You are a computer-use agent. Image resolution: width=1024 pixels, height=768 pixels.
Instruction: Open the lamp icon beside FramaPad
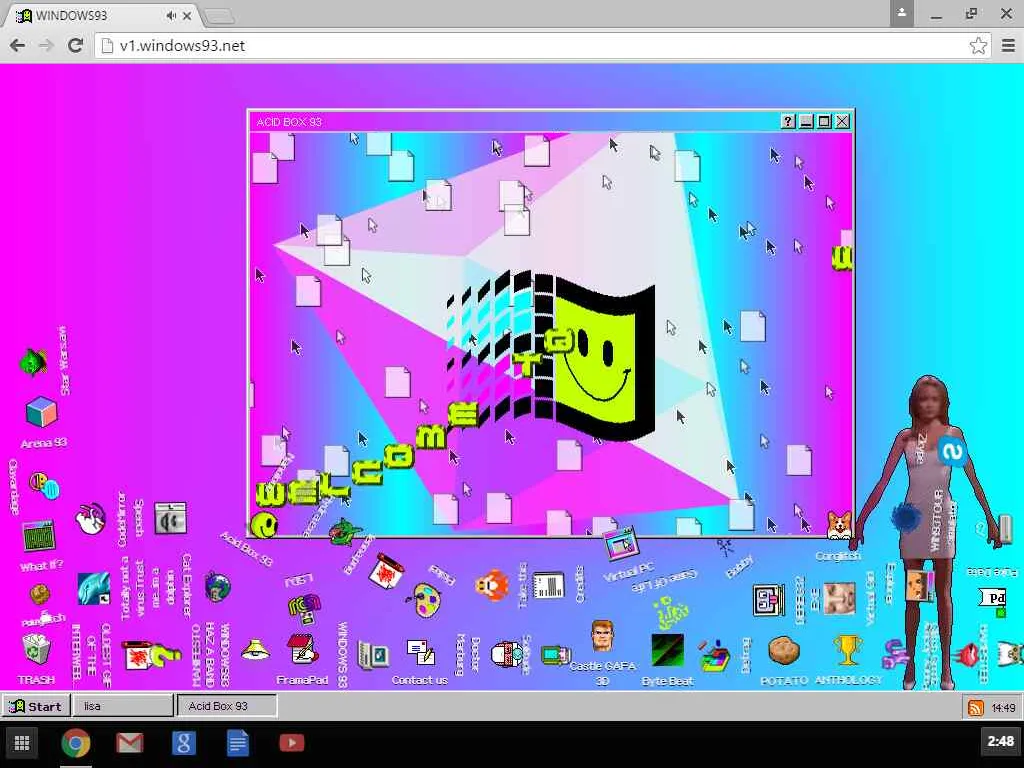[x=255, y=650]
